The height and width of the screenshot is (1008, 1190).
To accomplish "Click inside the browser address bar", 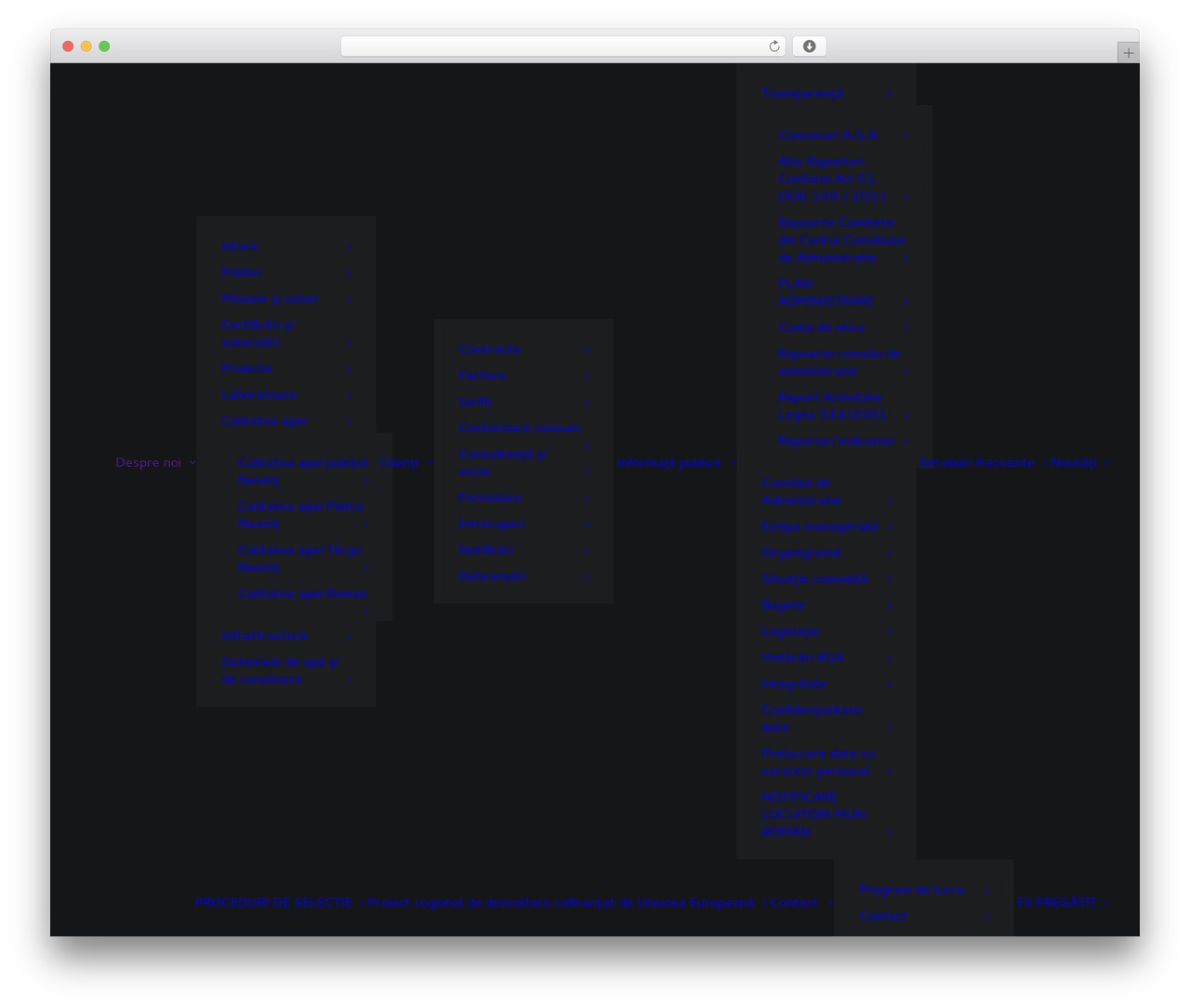I will click(x=562, y=46).
